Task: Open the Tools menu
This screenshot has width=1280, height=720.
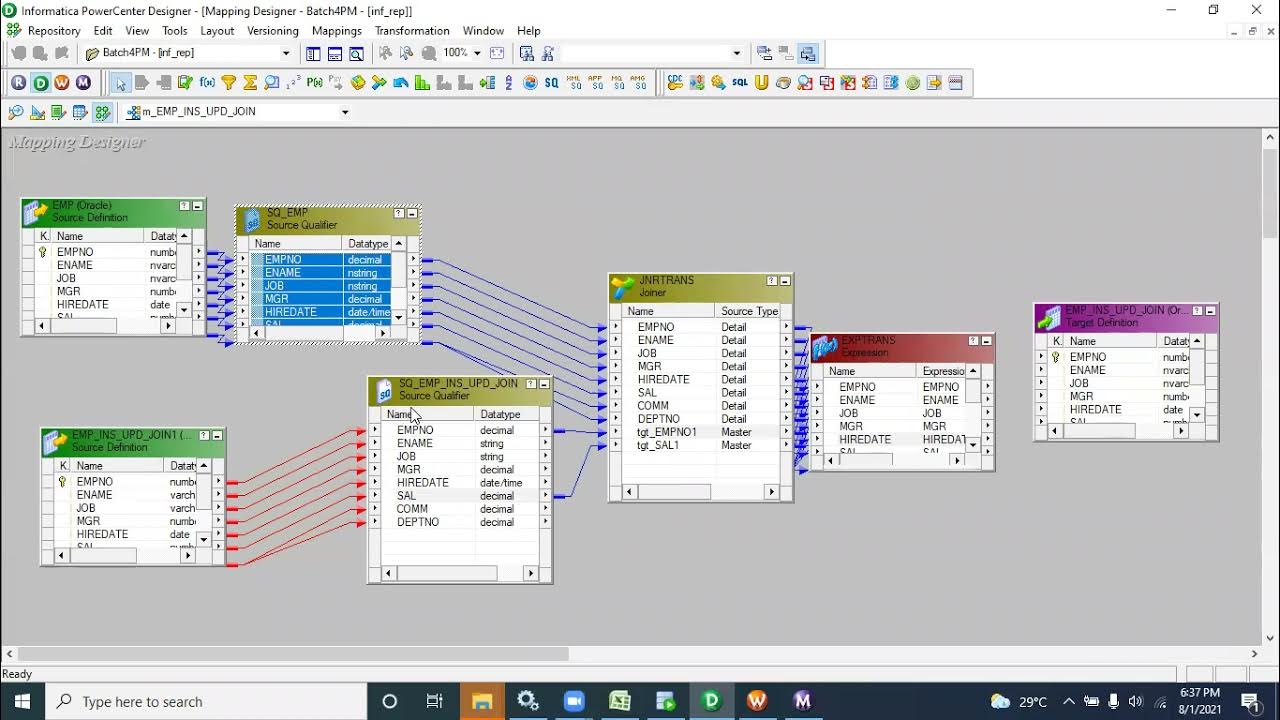Action: pyautogui.click(x=175, y=31)
